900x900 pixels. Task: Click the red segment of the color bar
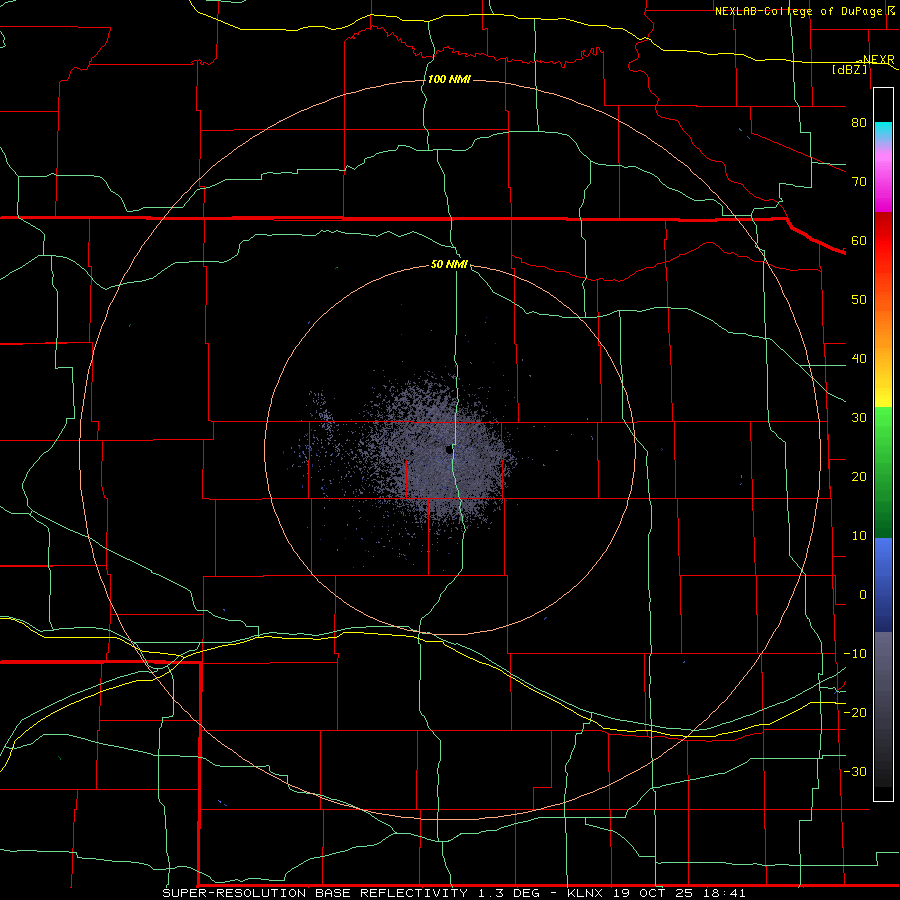tap(883, 241)
